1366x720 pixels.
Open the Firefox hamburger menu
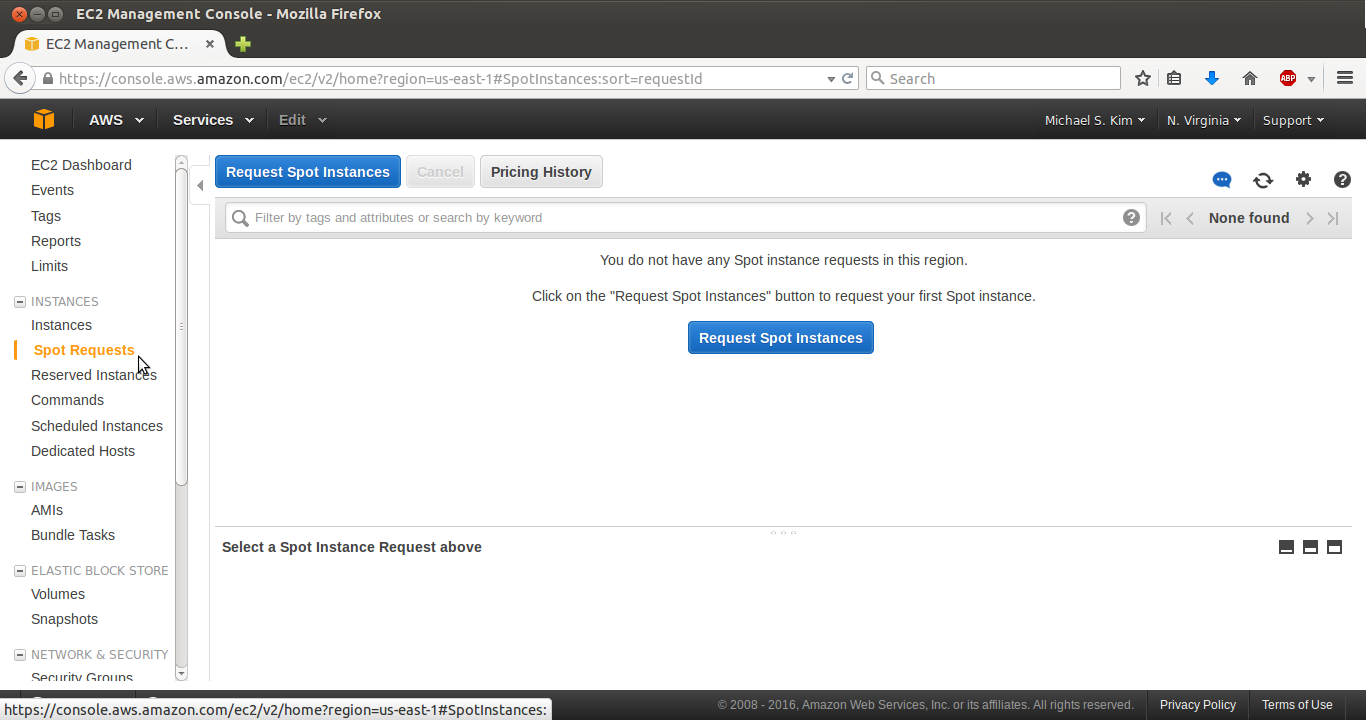pos(1345,78)
